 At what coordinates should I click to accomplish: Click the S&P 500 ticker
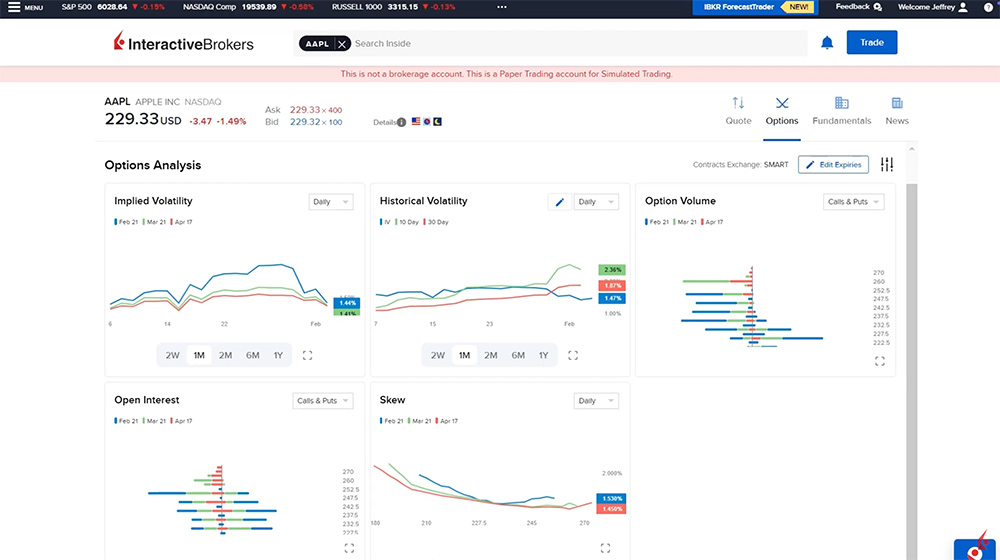pos(112,7)
